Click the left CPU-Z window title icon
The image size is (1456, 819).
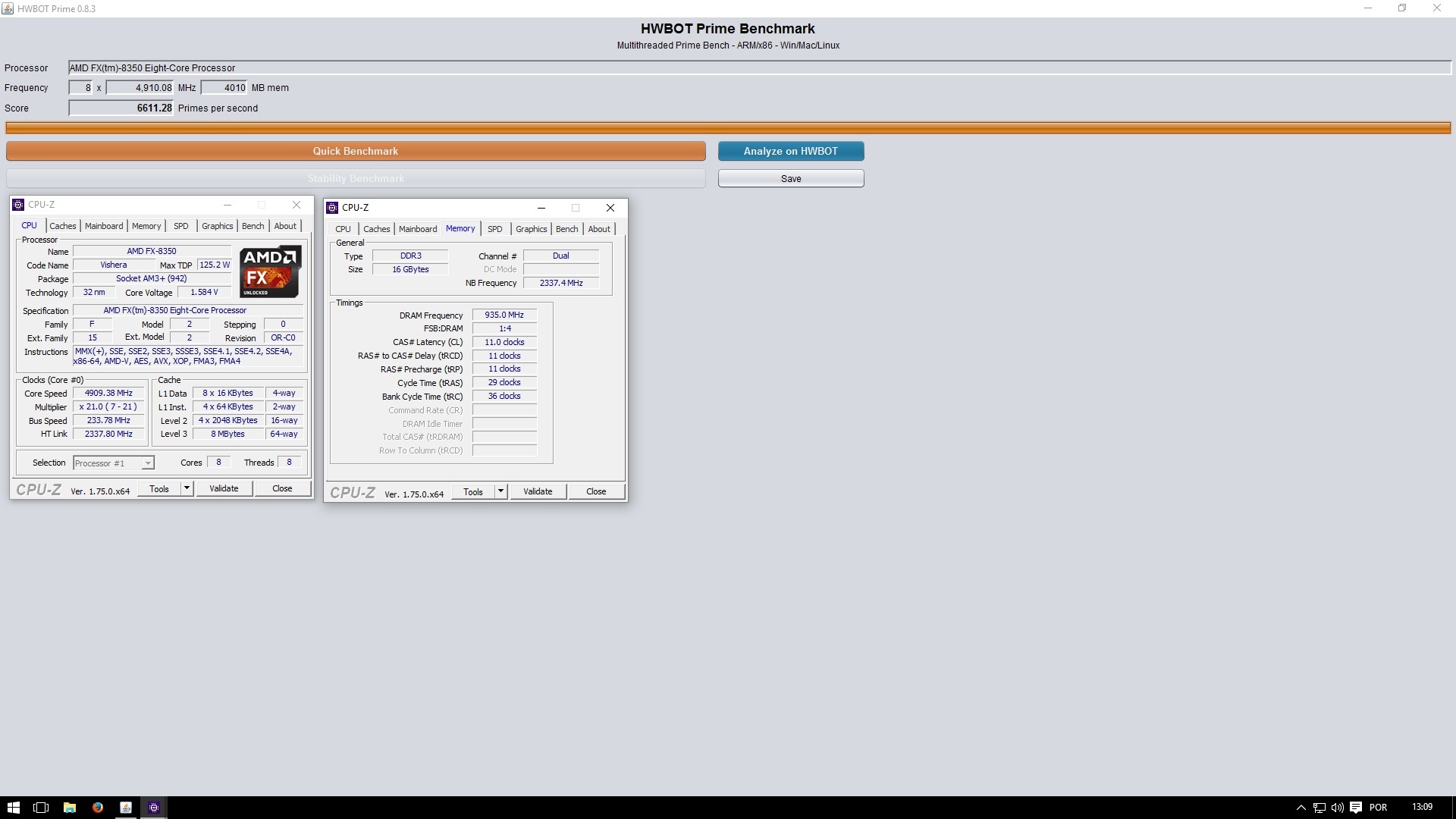point(18,205)
